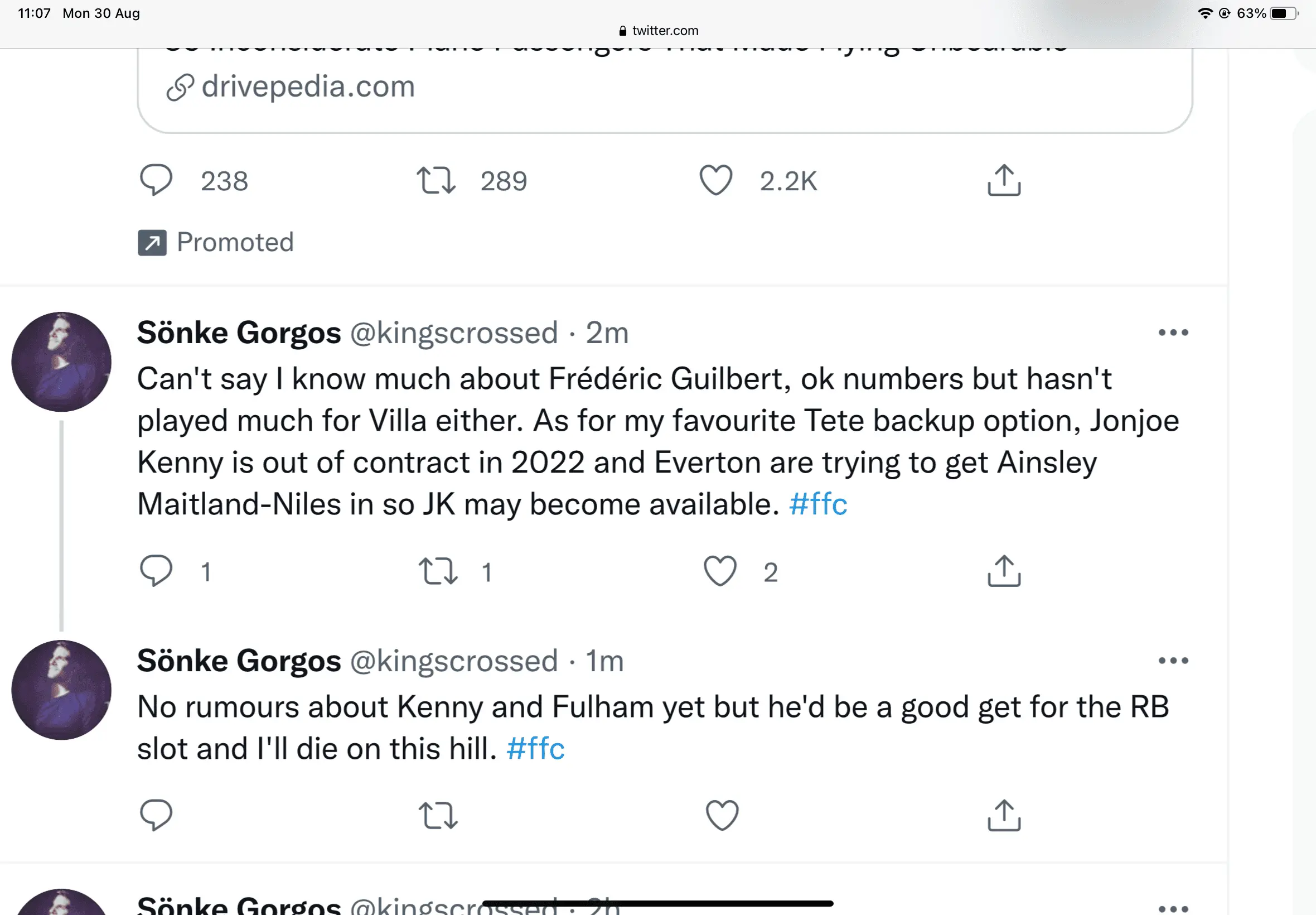Retweet the 'die on this hill' tweet
Viewport: 1316px width, 915px height.
pos(438,815)
